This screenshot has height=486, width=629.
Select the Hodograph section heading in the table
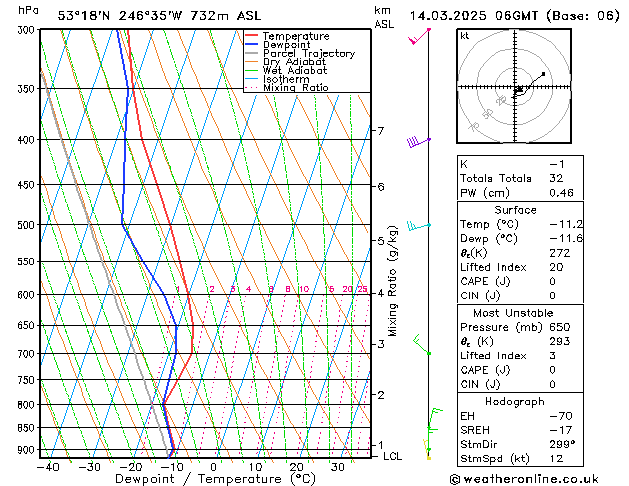pyautogui.click(x=515, y=401)
